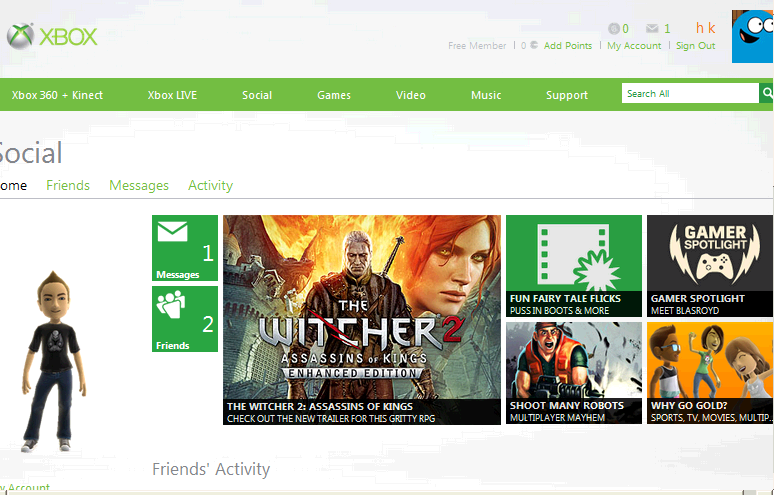Viewport: 774px width, 495px height.
Task: Switch to the Friends tab
Action: pyautogui.click(x=68, y=185)
